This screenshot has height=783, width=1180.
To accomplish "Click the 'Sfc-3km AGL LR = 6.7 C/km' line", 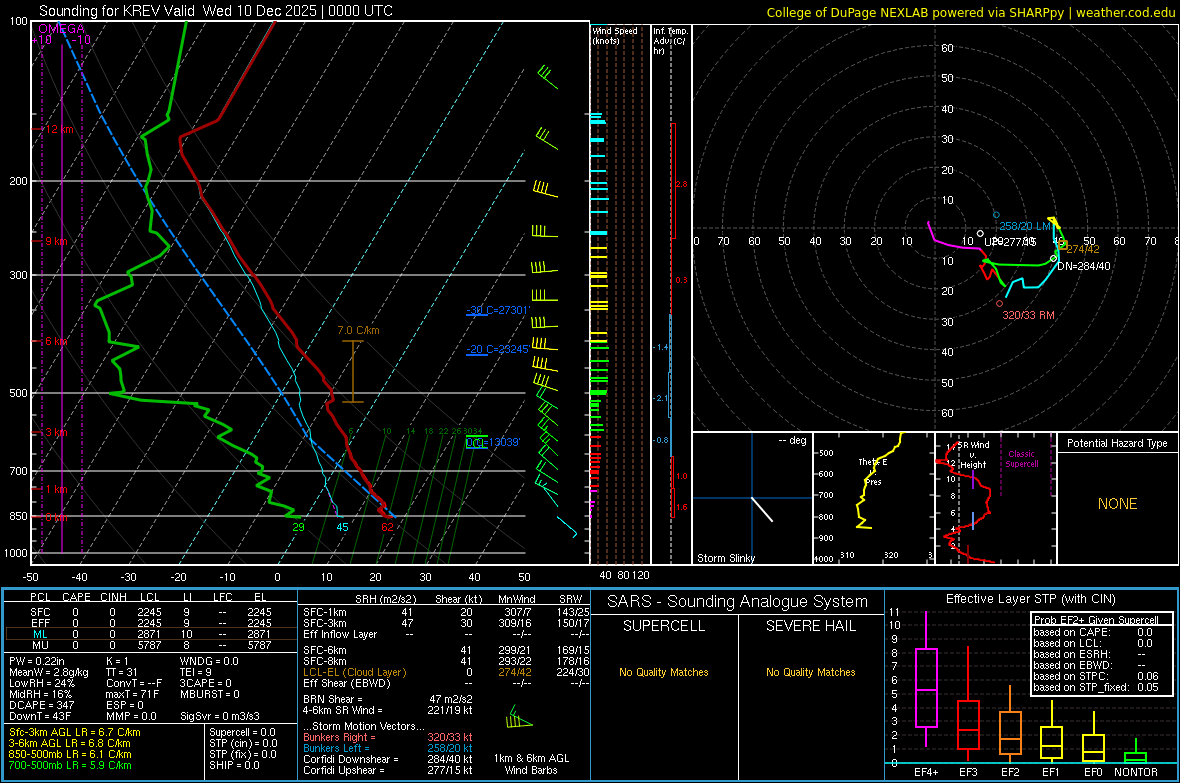I will pos(75,732).
